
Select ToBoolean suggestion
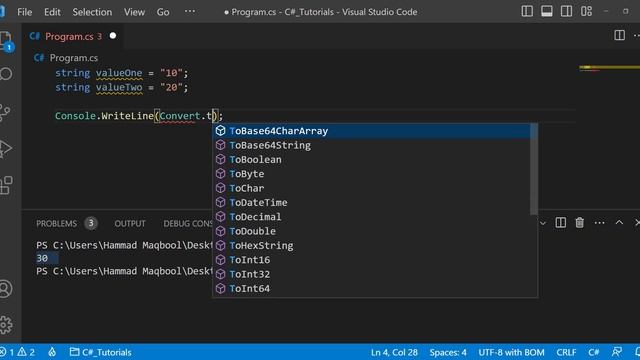pos(371,160)
